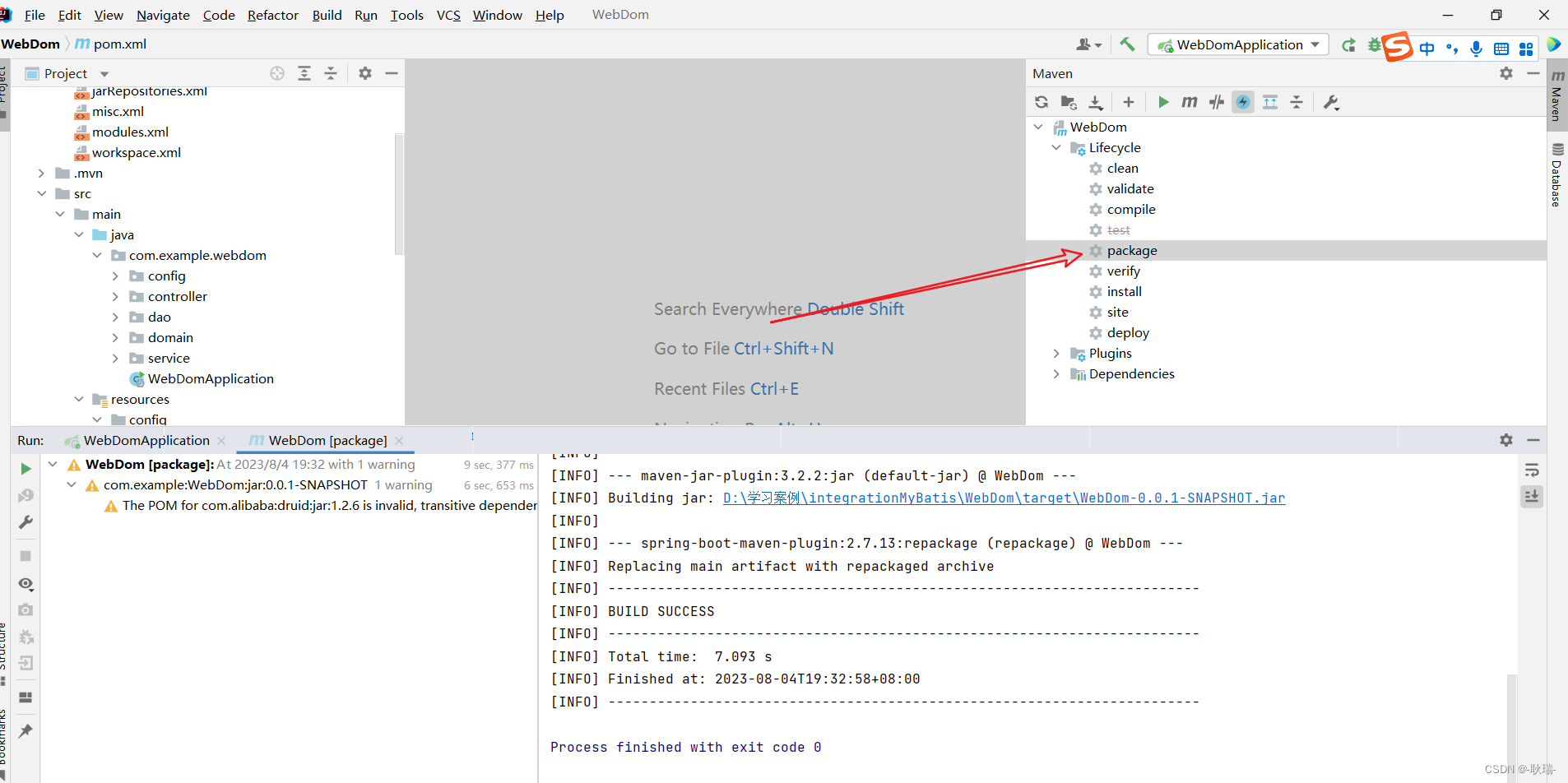Viewport: 1568px width, 783px height.
Task: Select the clean lifecycle goal
Action: tap(1122, 168)
